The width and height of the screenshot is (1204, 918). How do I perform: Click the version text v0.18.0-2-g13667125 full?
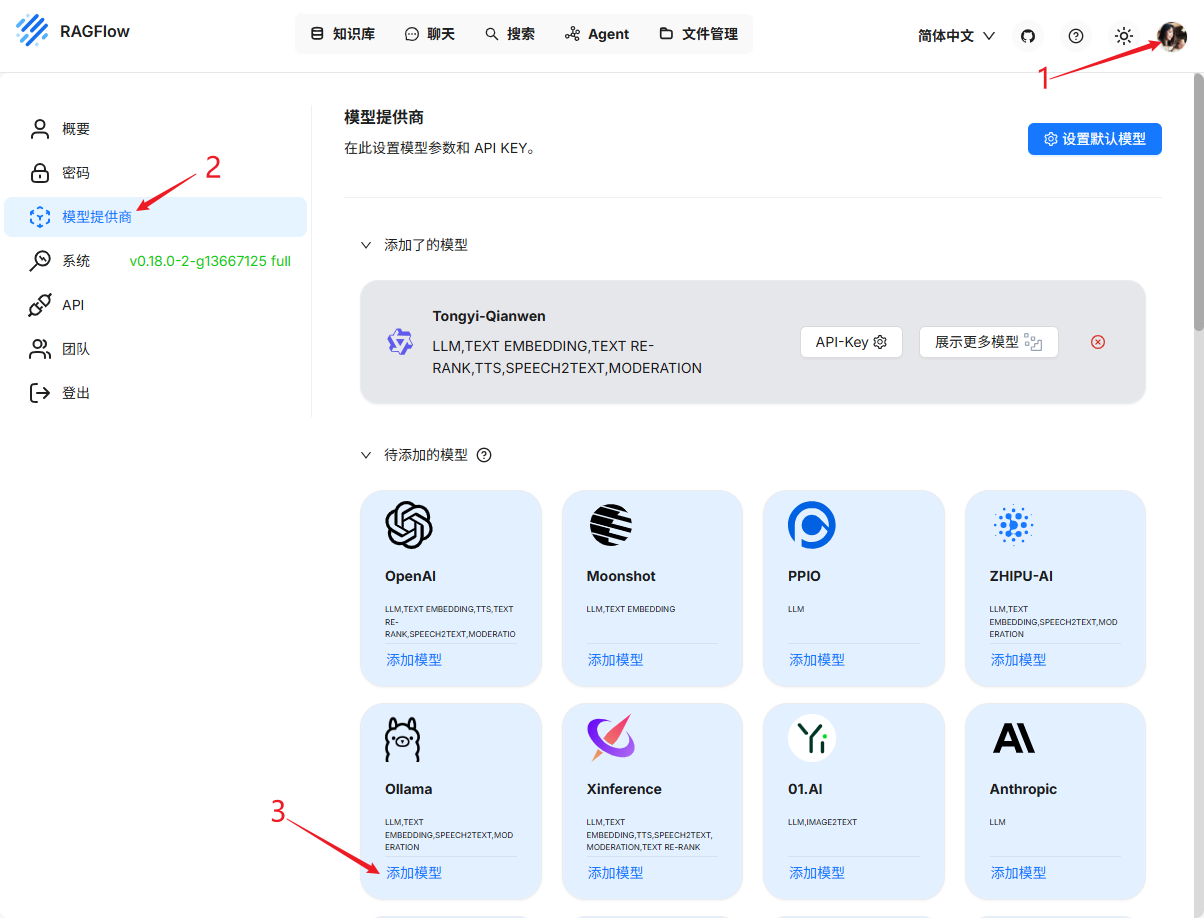point(210,261)
